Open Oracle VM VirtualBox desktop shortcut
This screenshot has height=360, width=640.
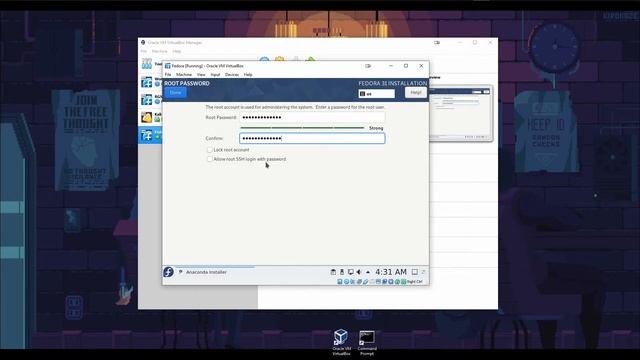(341, 342)
